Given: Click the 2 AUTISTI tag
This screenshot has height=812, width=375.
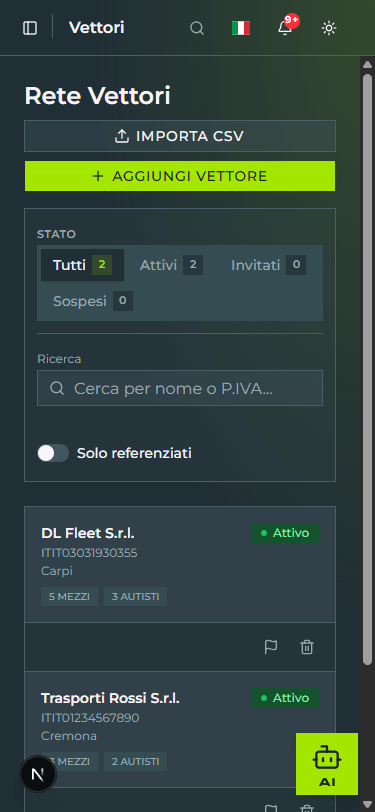Looking at the screenshot, I should tap(136, 762).
